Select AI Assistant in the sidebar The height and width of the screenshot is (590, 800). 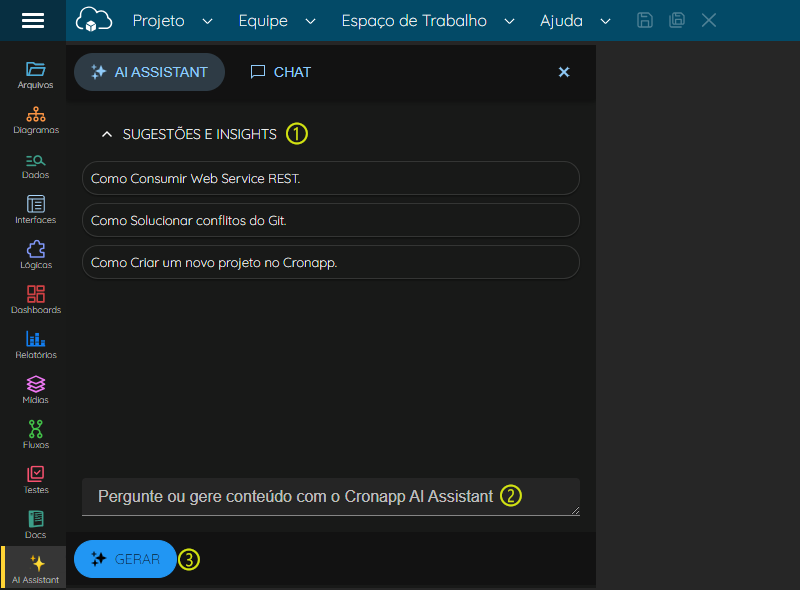[x=35, y=569]
